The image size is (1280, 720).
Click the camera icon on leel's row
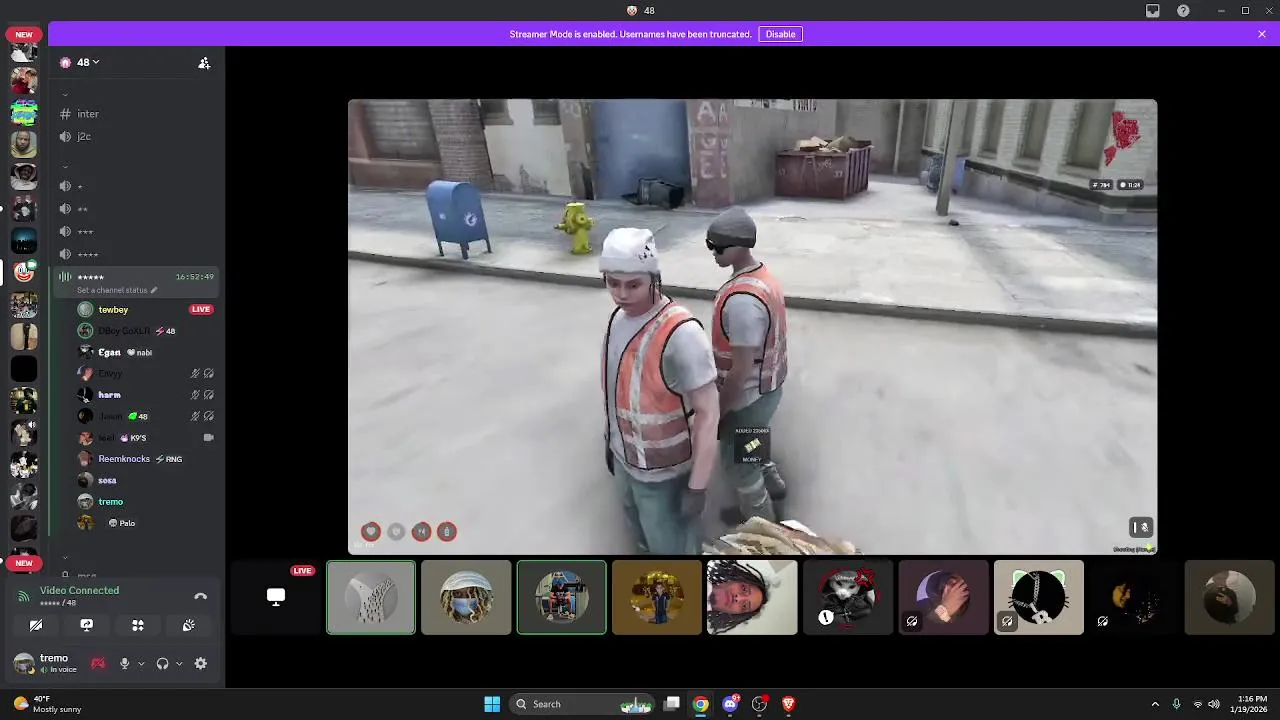208,437
